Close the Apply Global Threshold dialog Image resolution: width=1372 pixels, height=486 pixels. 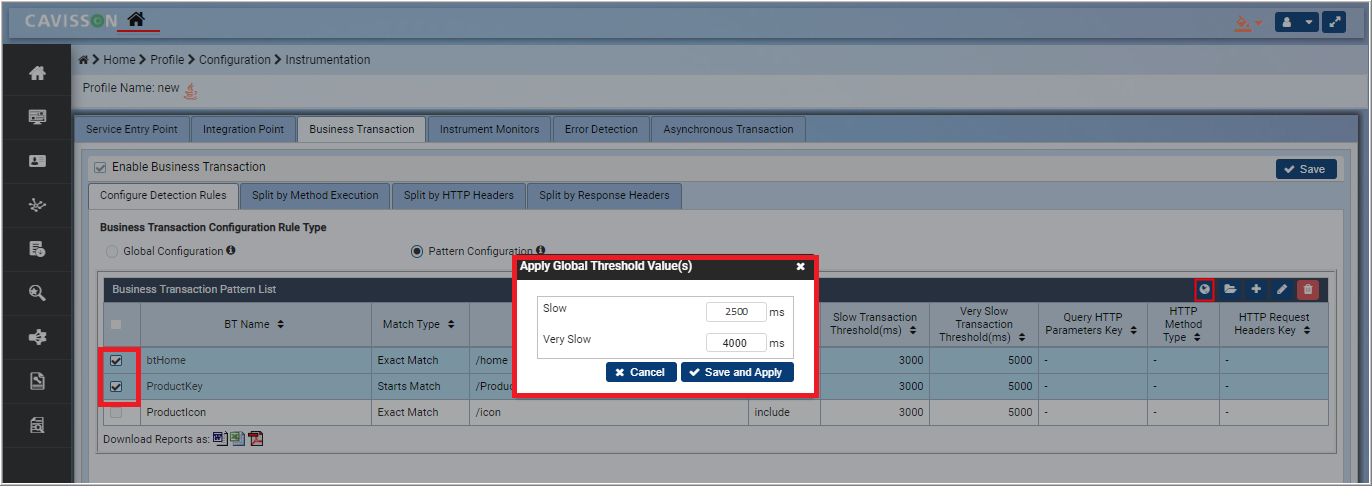[800, 266]
